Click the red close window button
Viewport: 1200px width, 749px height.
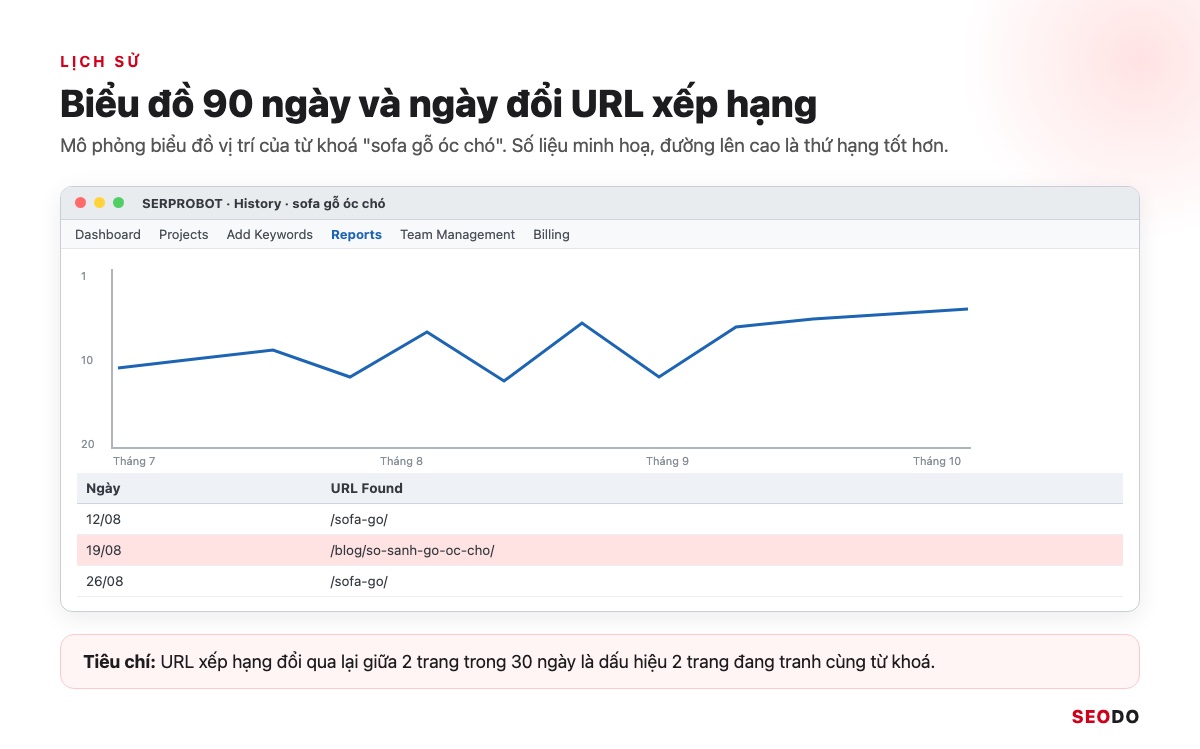tap(81, 203)
